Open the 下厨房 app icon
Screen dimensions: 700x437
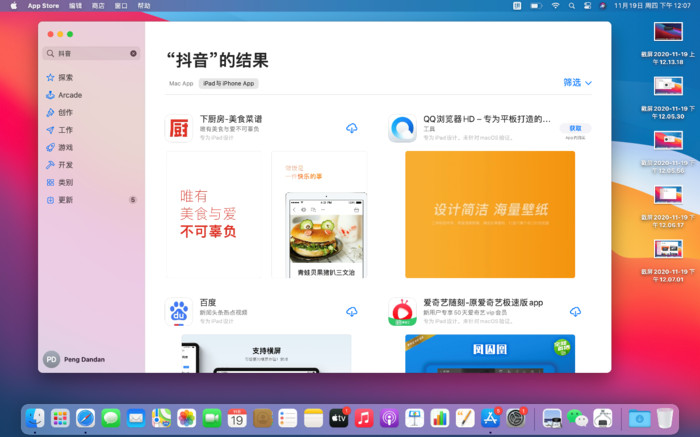coord(179,128)
